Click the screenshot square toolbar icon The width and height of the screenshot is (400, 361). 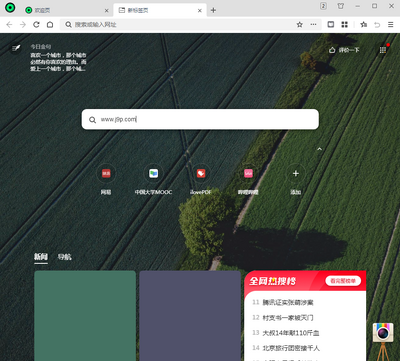tap(331, 24)
